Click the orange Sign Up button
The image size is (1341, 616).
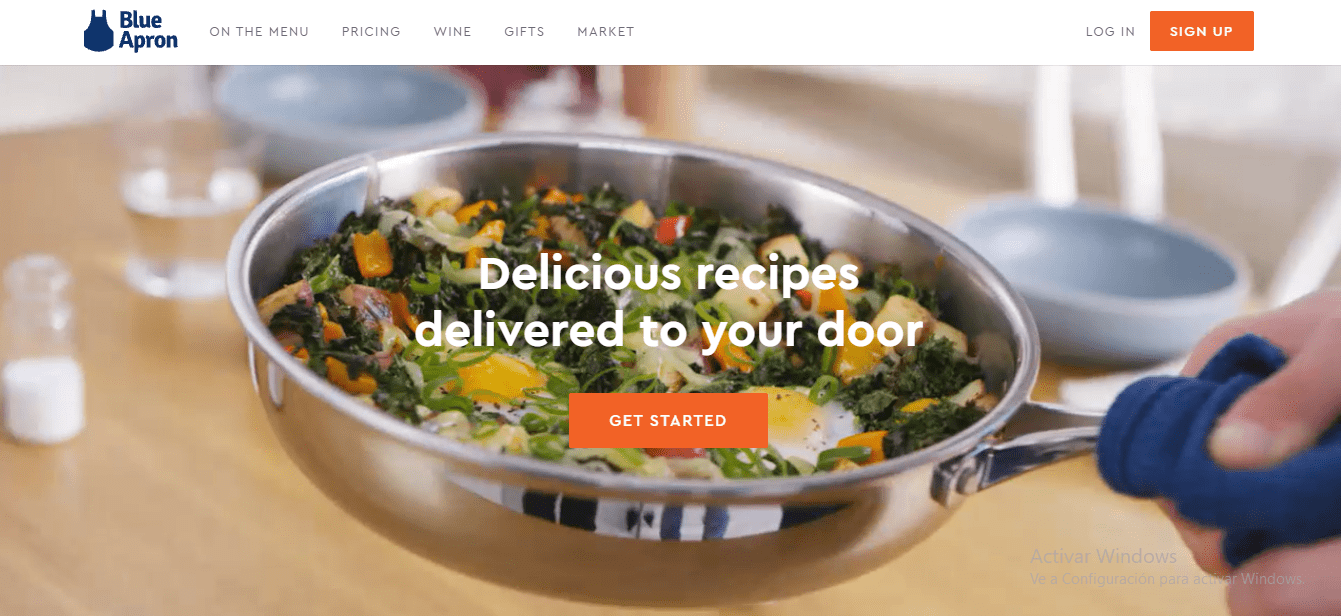tap(1201, 31)
